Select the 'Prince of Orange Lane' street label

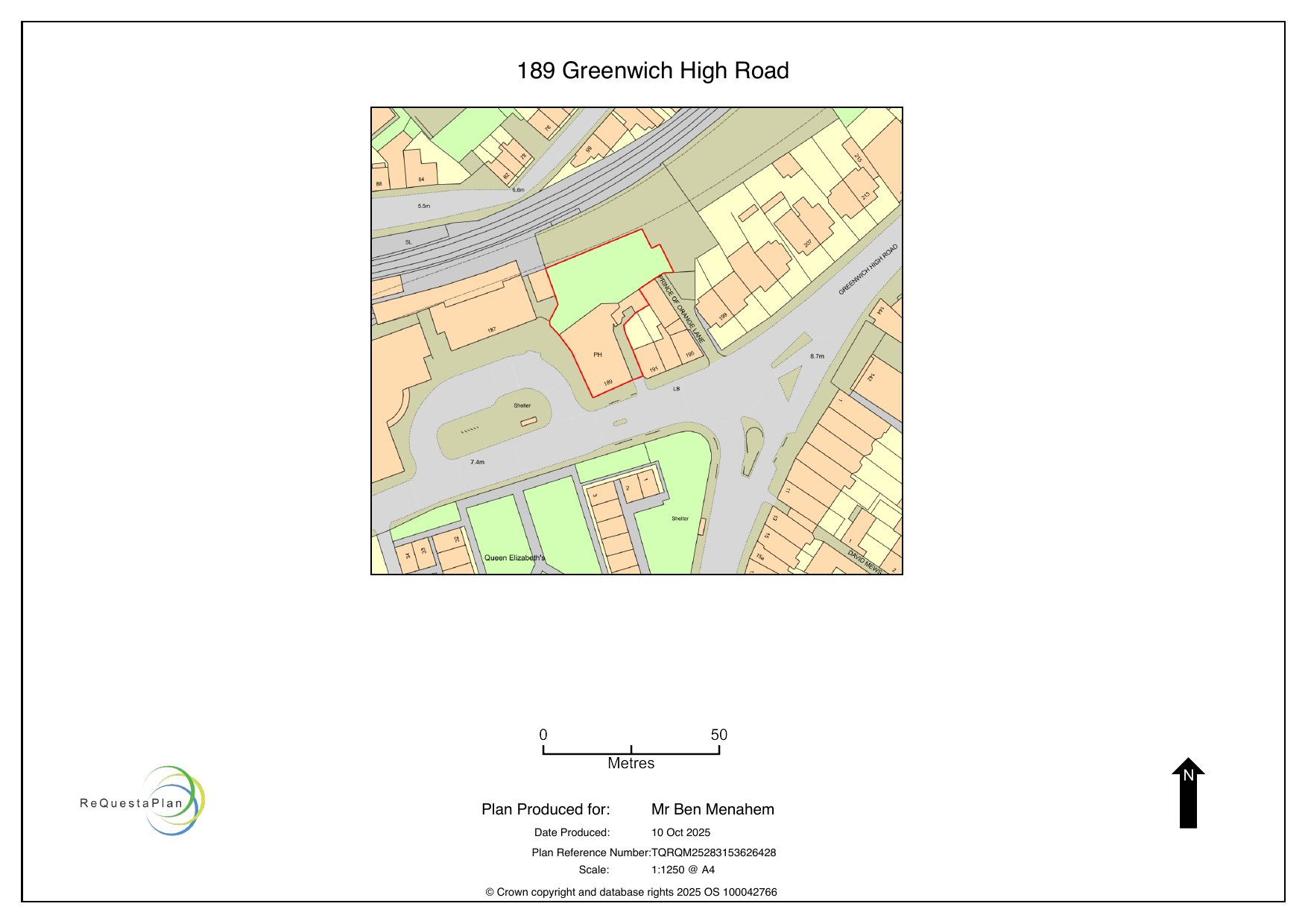pos(680,308)
